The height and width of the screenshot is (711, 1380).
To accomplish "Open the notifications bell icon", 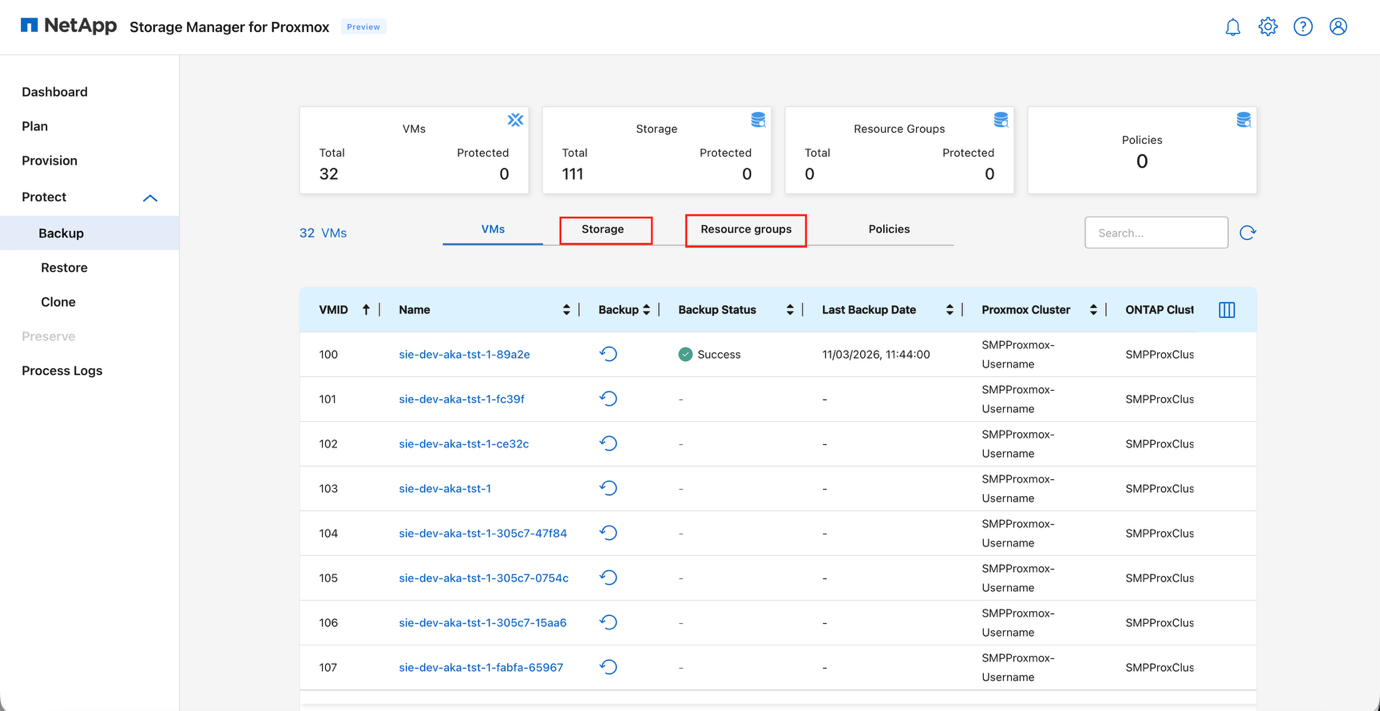I will point(1232,27).
